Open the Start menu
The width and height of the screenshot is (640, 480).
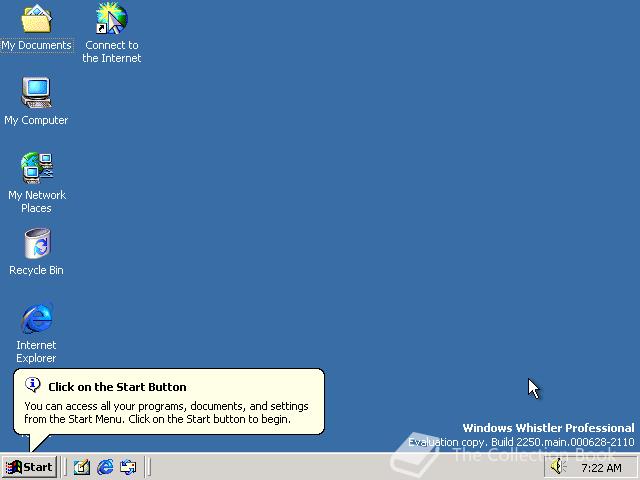29,467
